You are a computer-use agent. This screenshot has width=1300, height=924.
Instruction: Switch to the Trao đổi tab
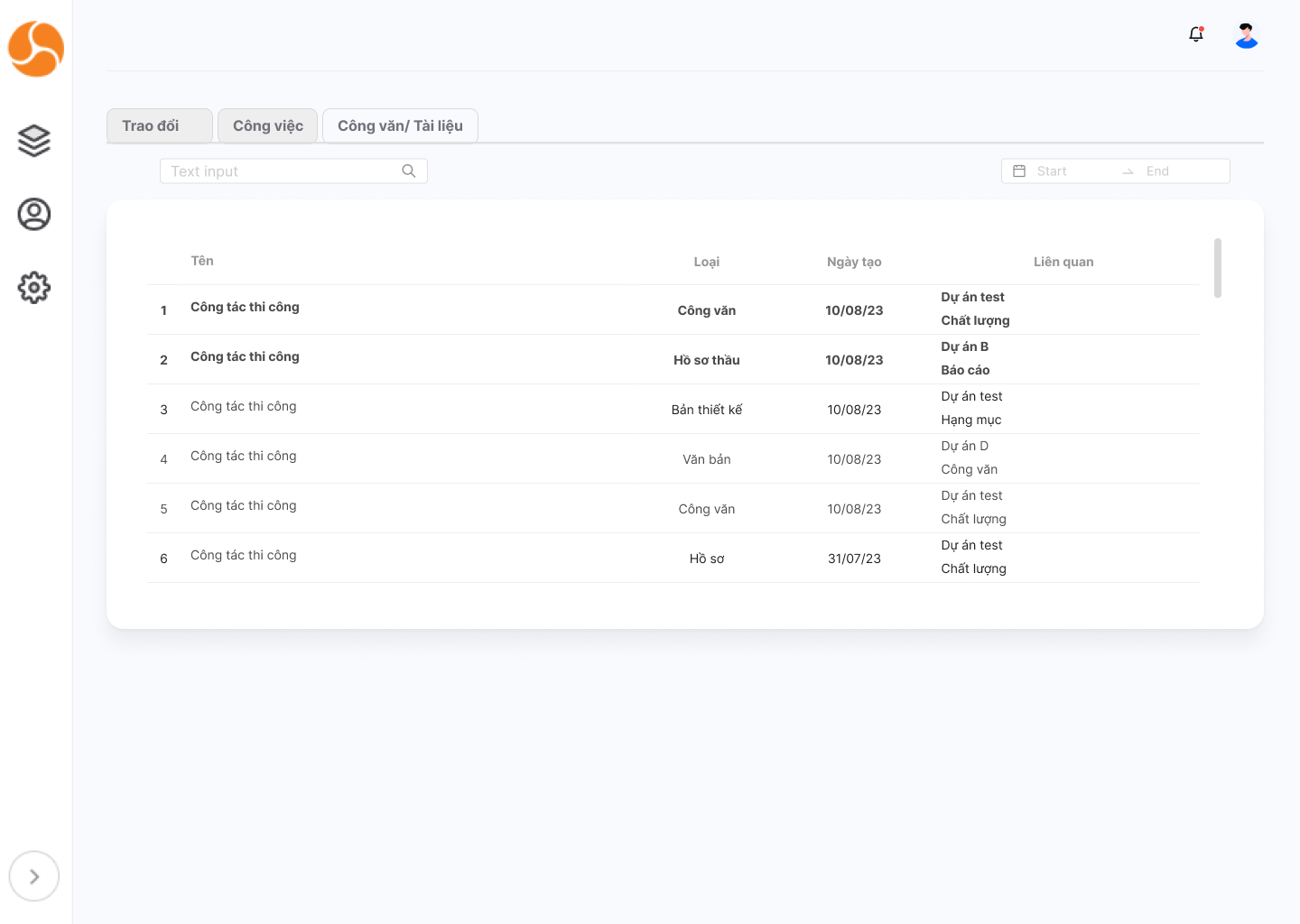click(160, 126)
